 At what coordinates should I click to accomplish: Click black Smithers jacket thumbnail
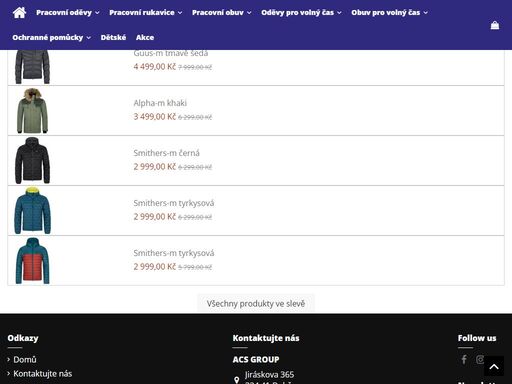click(32, 160)
